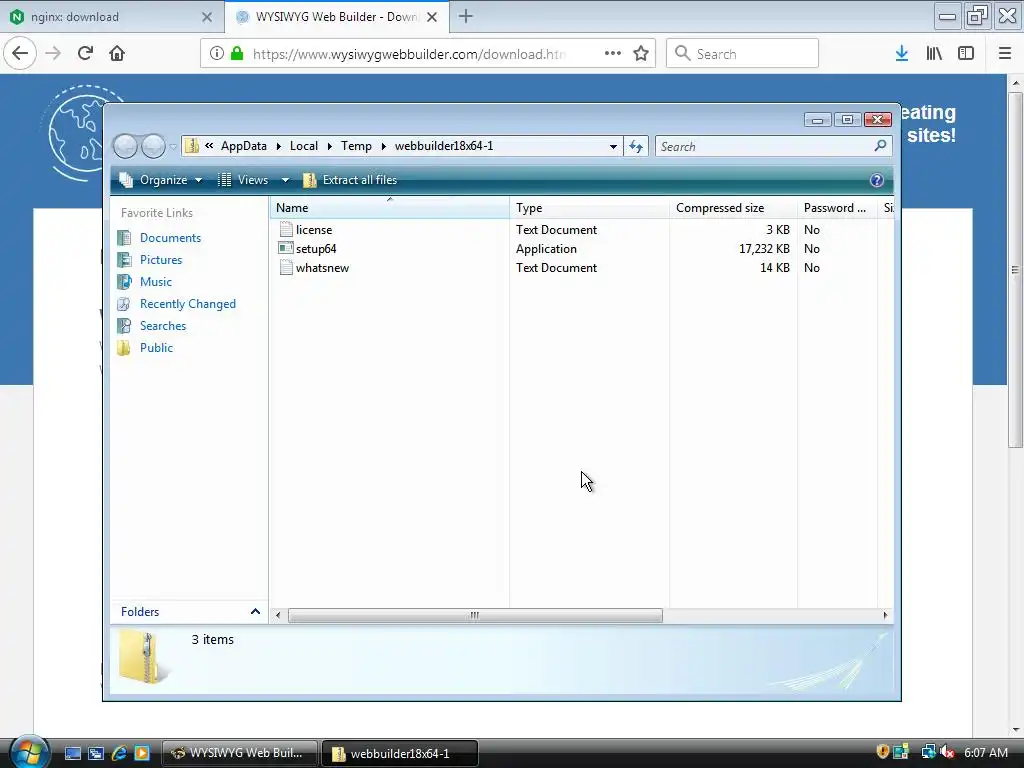Viewport: 1024px width, 768px height.
Task: Open Music favorite link
Action: [155, 281]
